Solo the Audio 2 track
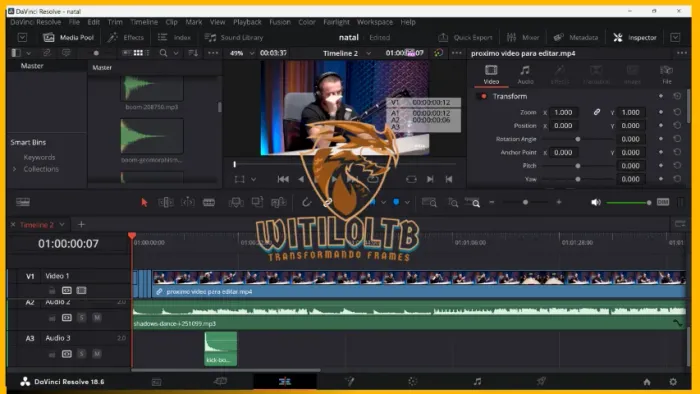This screenshot has height=394, width=700. coord(81,317)
